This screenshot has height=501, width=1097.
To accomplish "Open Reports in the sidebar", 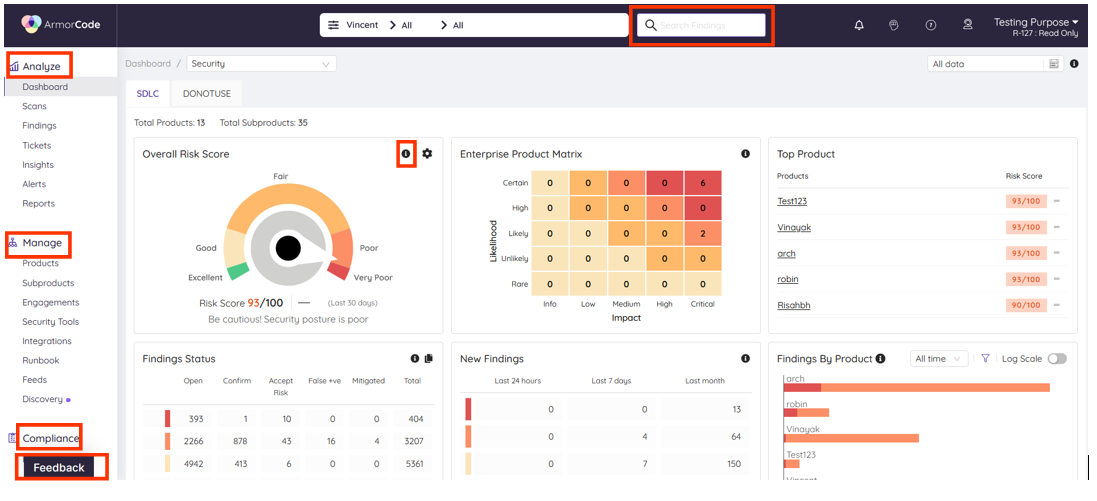I will coord(38,204).
